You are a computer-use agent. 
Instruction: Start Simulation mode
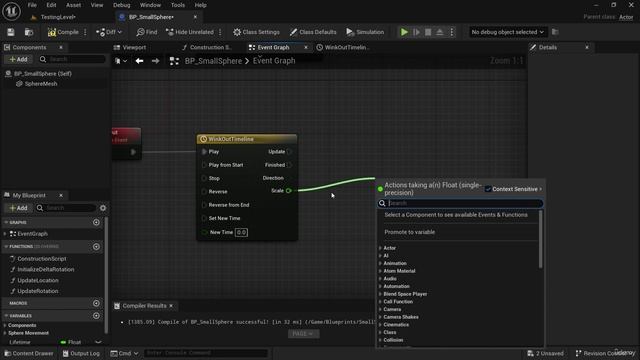click(x=365, y=32)
